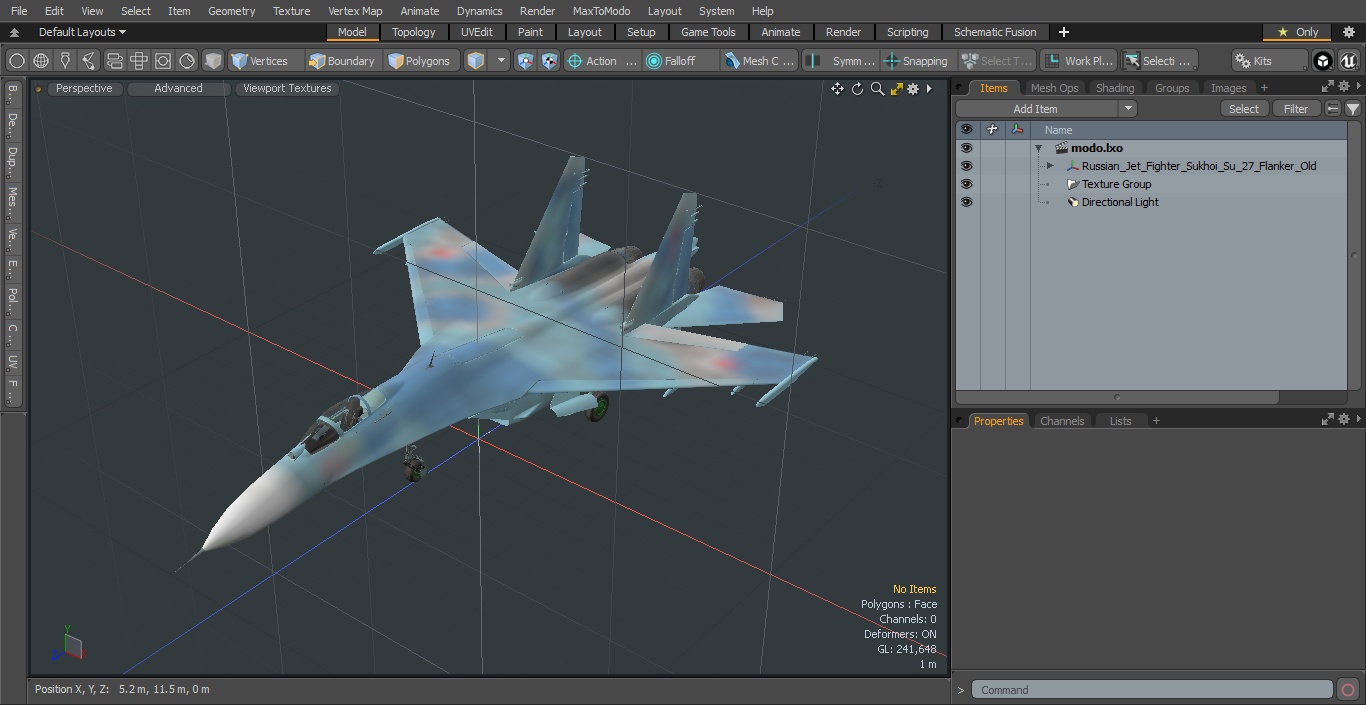Click the funnel filter icon
Viewport: 1366px width, 705px height.
coord(1352,109)
